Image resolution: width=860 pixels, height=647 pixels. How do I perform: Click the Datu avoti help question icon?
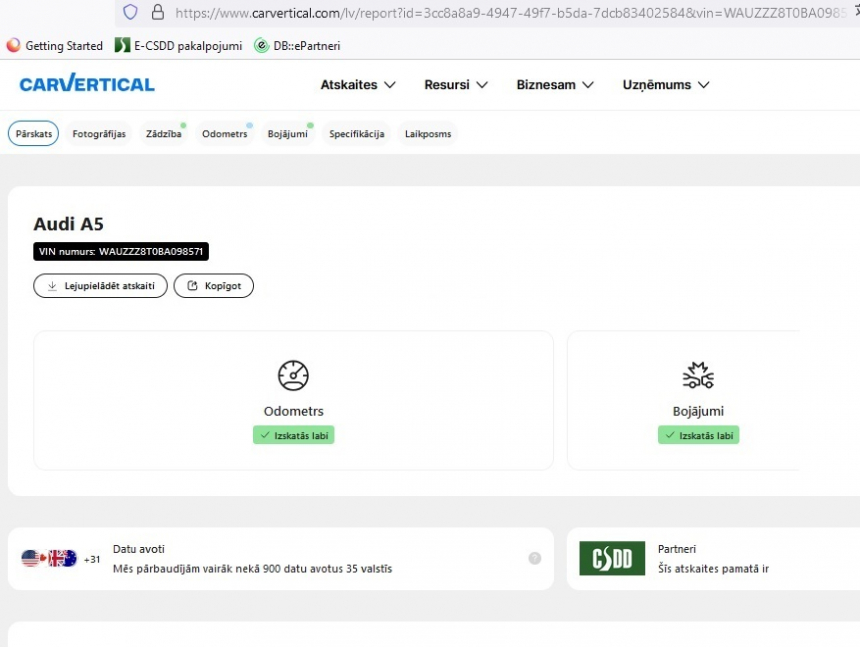coord(535,558)
